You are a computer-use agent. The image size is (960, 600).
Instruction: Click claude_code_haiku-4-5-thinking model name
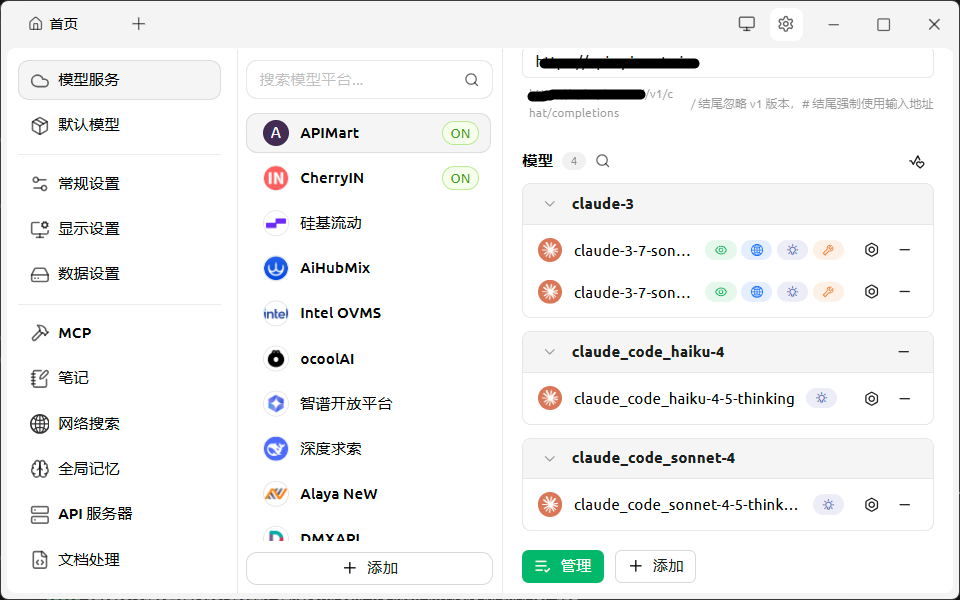(x=684, y=399)
